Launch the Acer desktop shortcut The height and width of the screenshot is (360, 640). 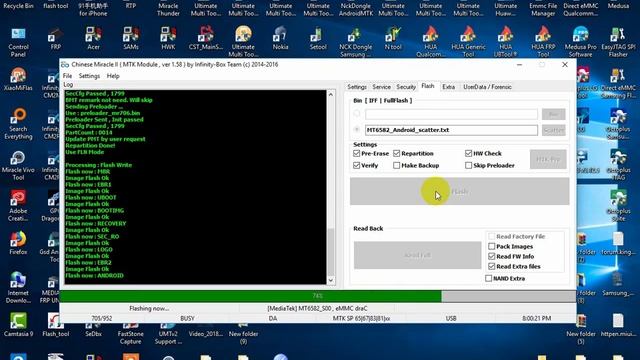(x=93, y=39)
